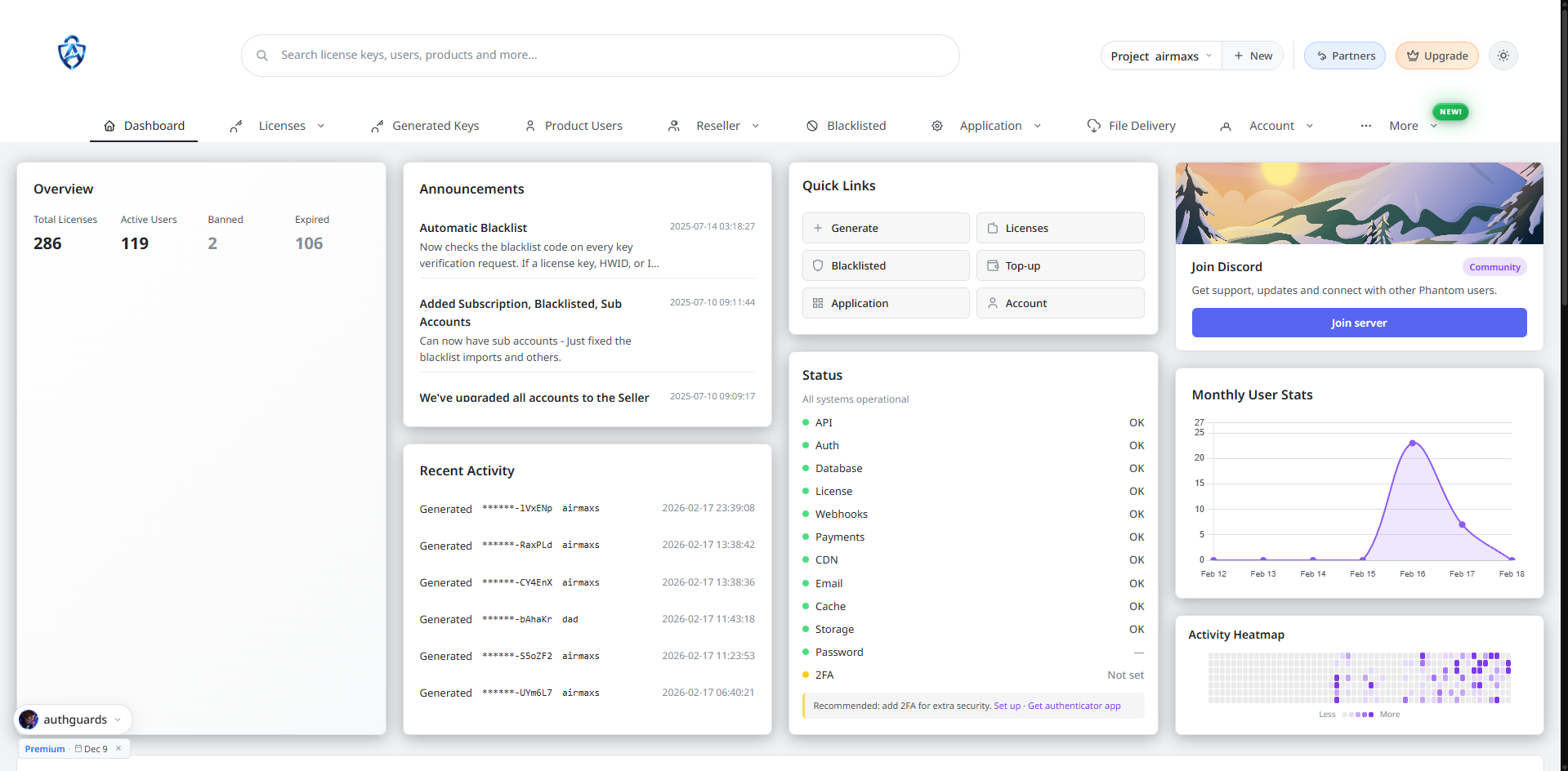Viewport: 1568px width, 771px height.
Task: Click the Partners icon button
Action: coord(1321,56)
